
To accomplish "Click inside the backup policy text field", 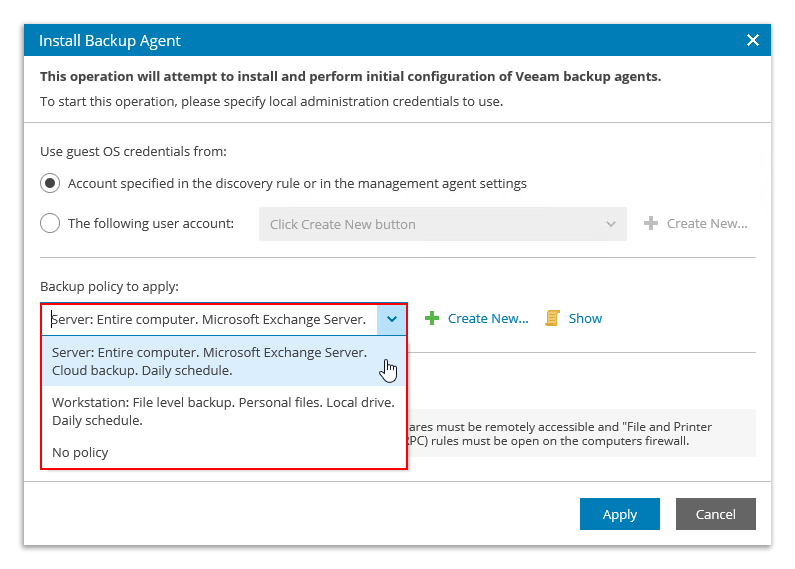I will [210, 319].
